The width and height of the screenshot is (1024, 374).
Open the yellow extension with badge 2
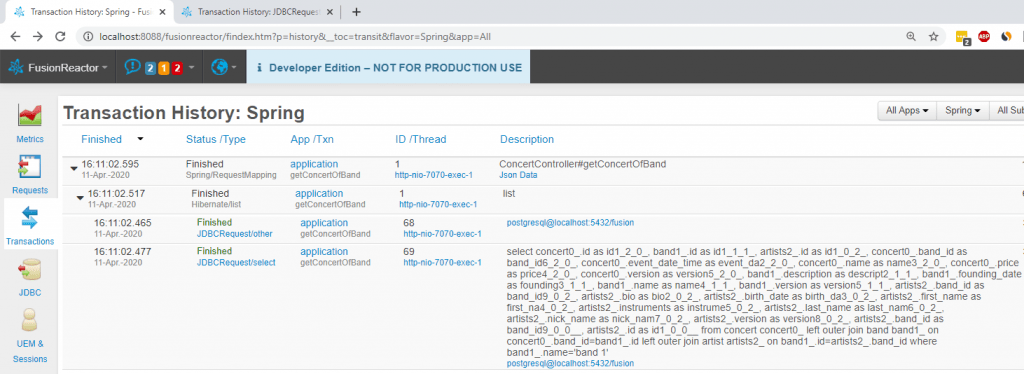click(x=963, y=38)
